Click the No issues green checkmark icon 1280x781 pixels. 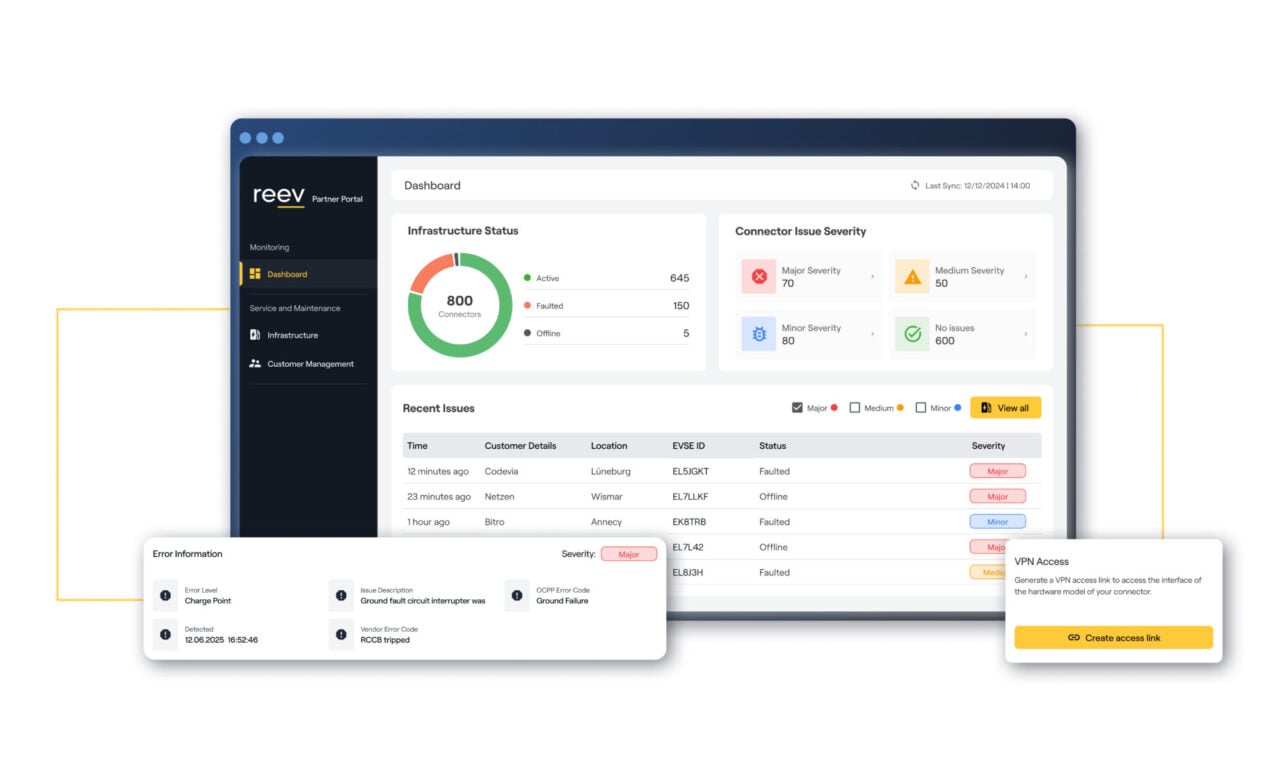(912, 334)
